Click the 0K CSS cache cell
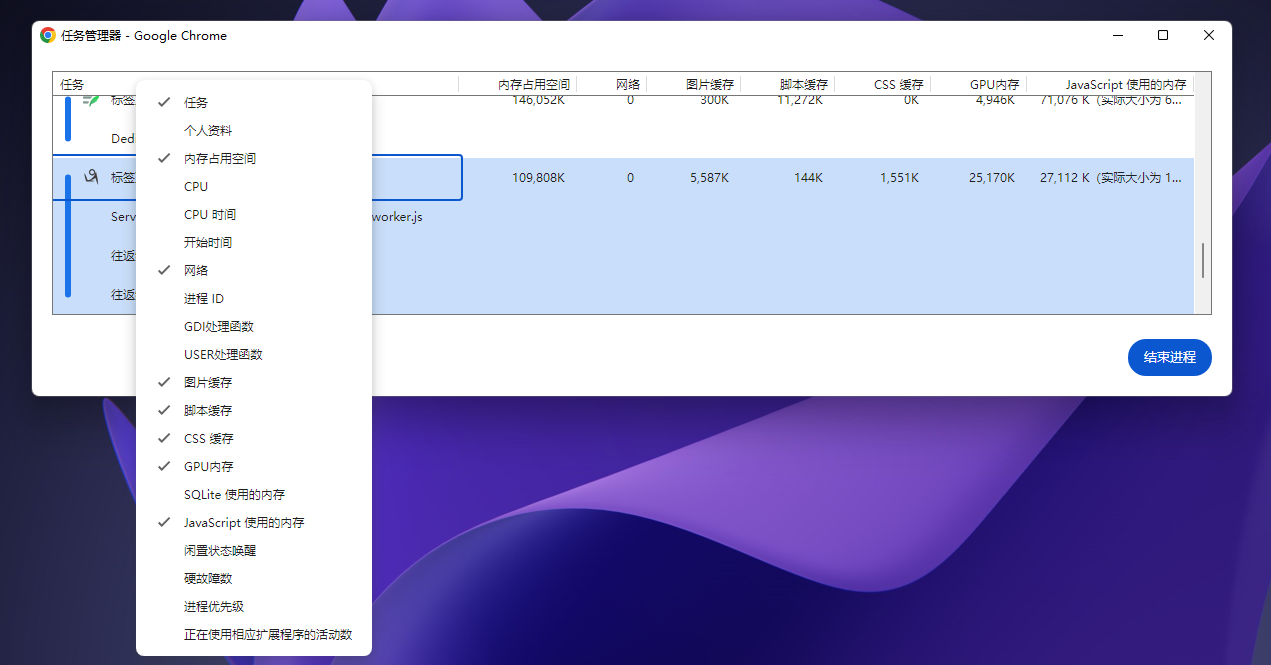This screenshot has width=1271, height=665. 911,100
